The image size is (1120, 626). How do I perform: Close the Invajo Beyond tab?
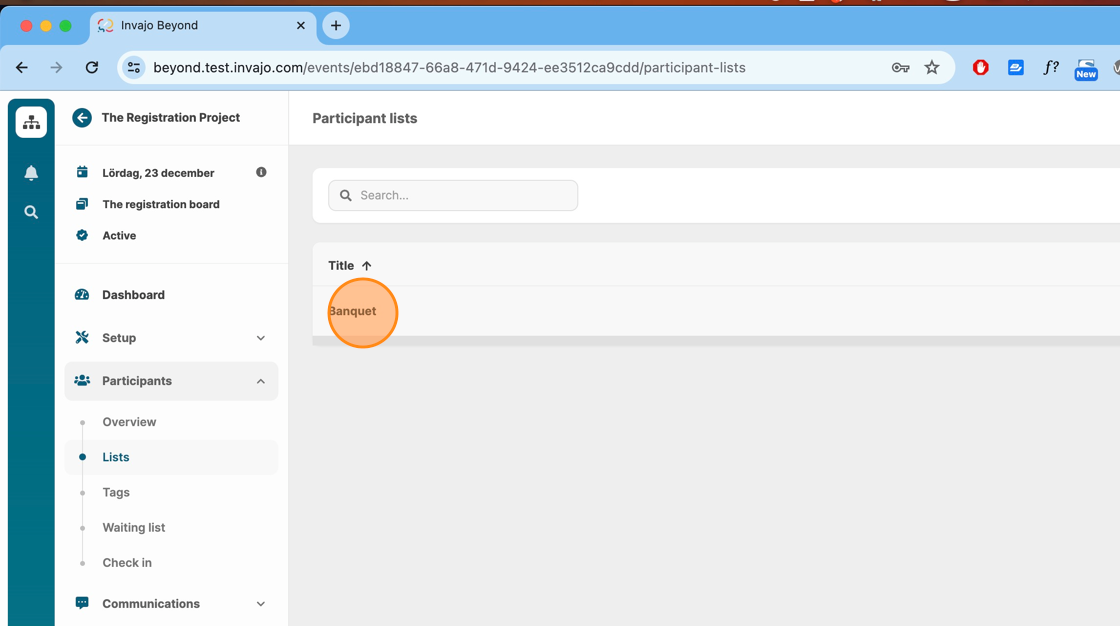(x=301, y=25)
